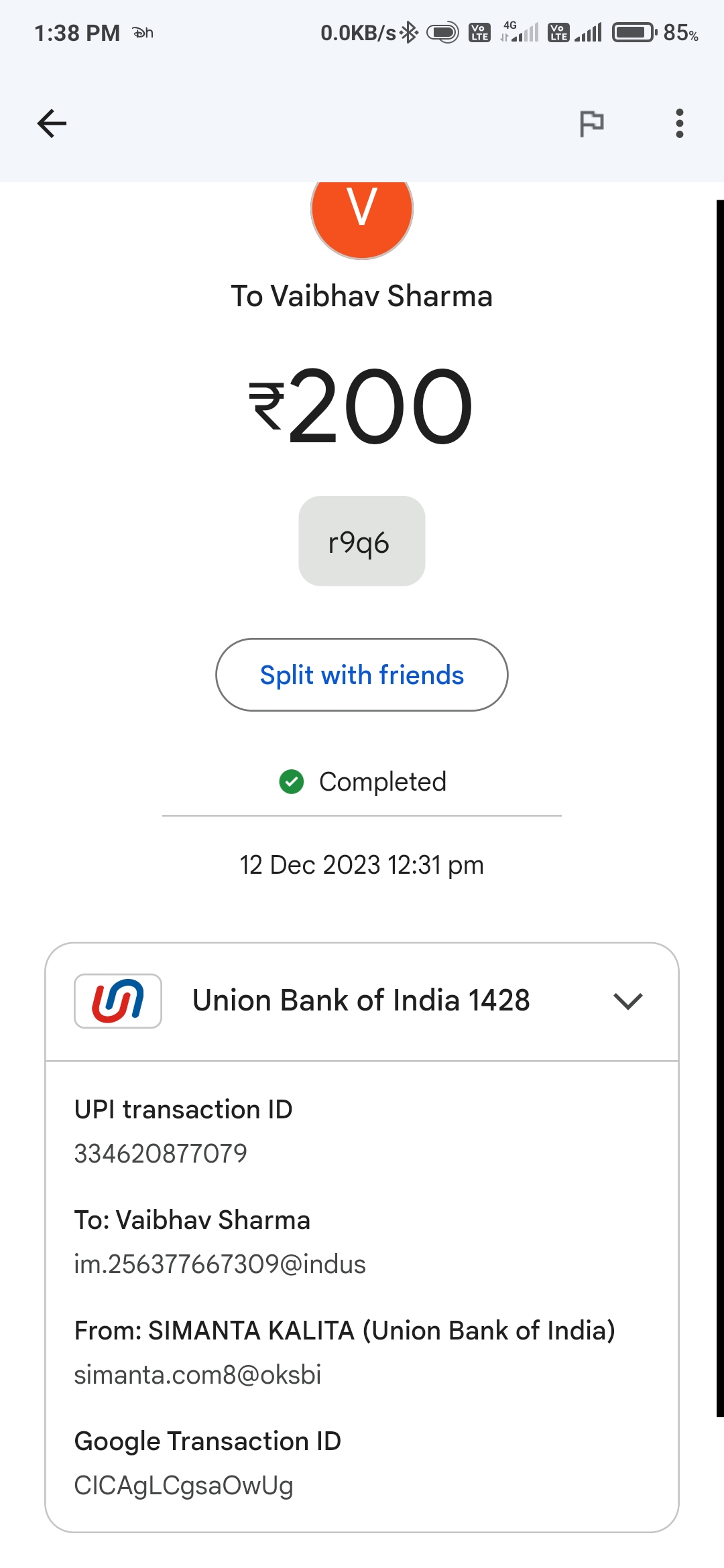The height and width of the screenshot is (1568, 724).
Task: Tap the To Vaibhav Sharma heading
Action: 361,296
